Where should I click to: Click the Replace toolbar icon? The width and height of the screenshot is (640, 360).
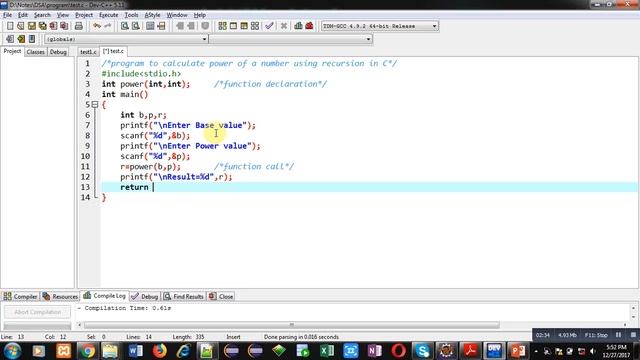click(x=136, y=26)
